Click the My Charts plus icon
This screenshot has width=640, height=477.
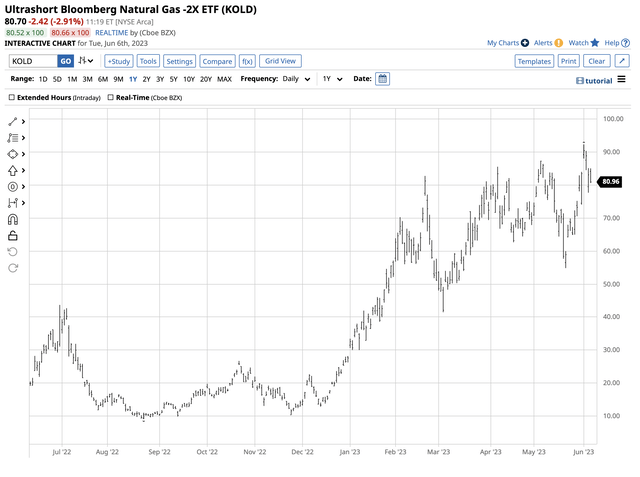tap(525, 43)
